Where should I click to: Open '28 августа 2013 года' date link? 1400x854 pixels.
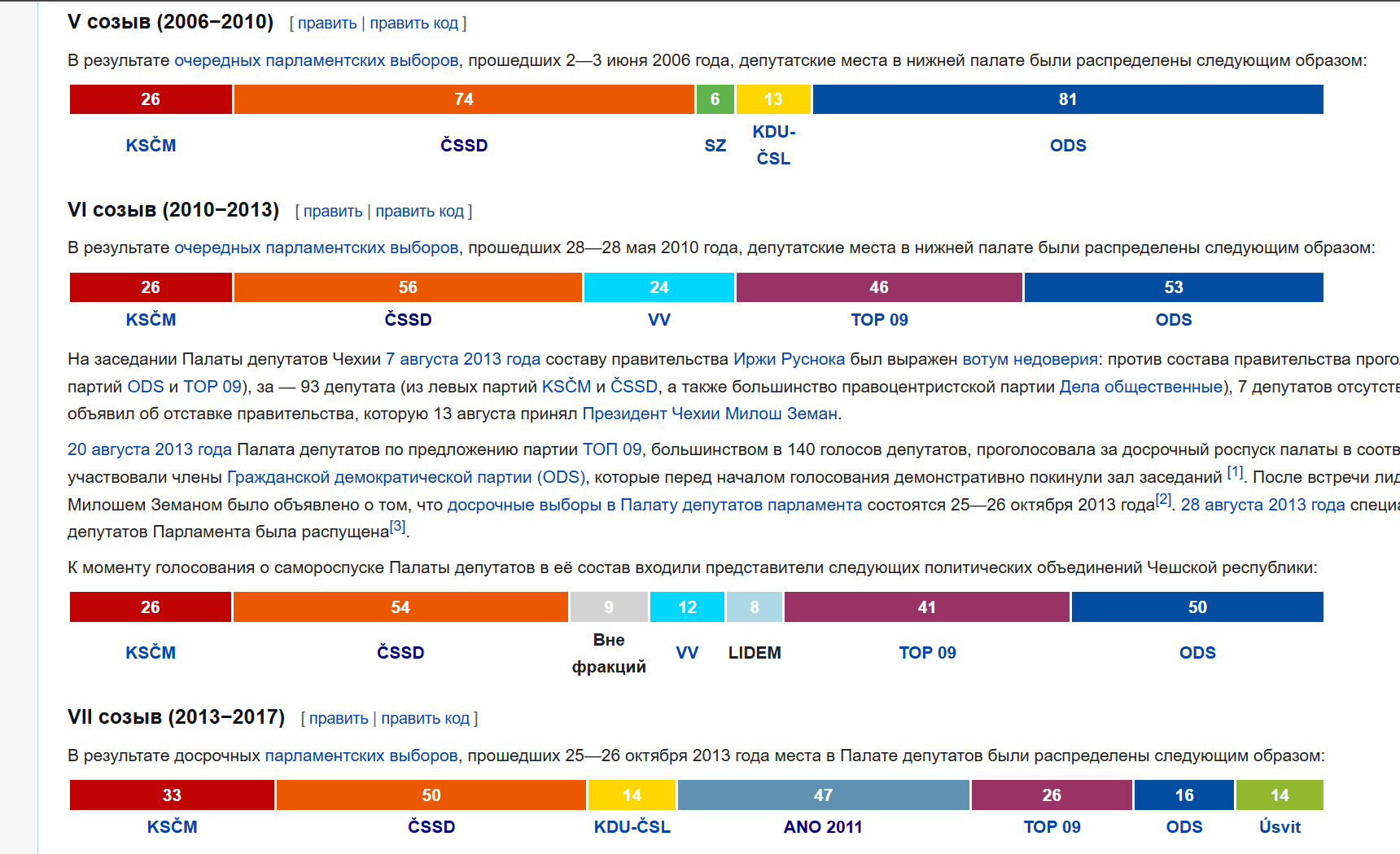coord(1263,505)
